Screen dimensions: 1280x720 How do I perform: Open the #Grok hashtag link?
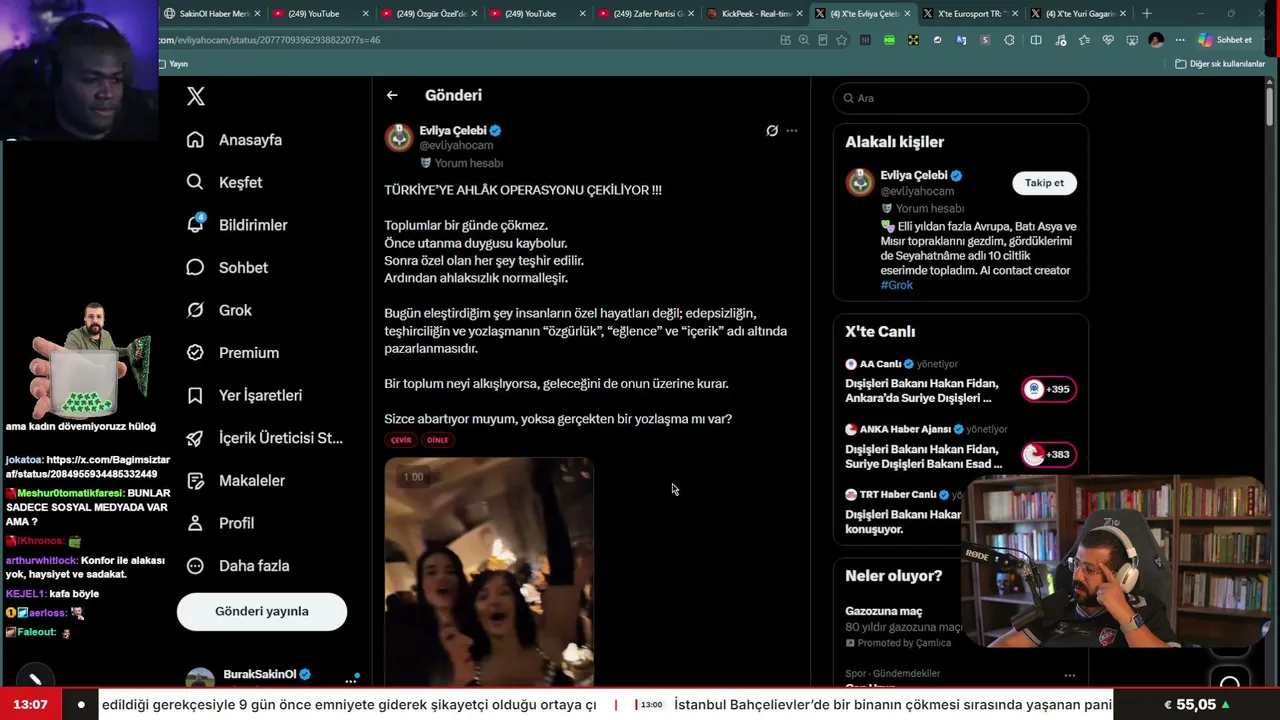[x=897, y=285]
